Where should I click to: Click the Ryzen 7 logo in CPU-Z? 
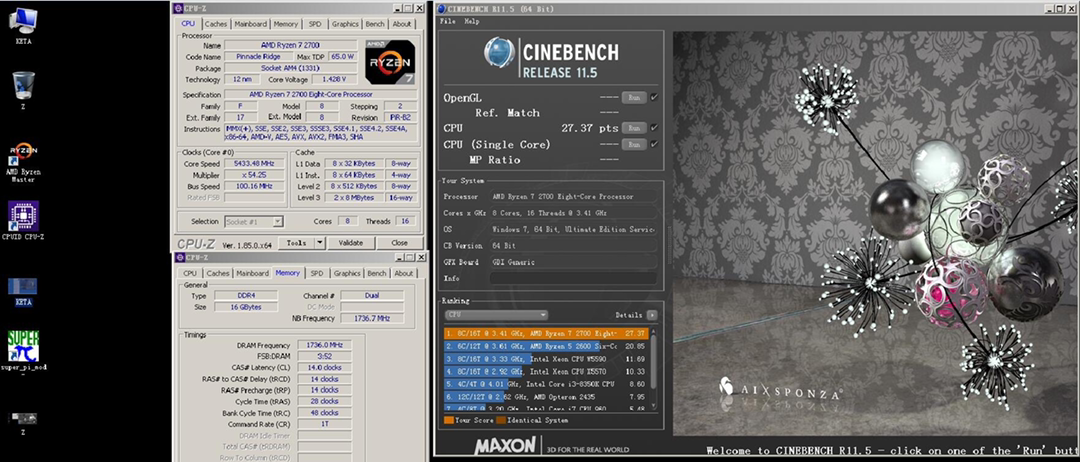click(390, 62)
